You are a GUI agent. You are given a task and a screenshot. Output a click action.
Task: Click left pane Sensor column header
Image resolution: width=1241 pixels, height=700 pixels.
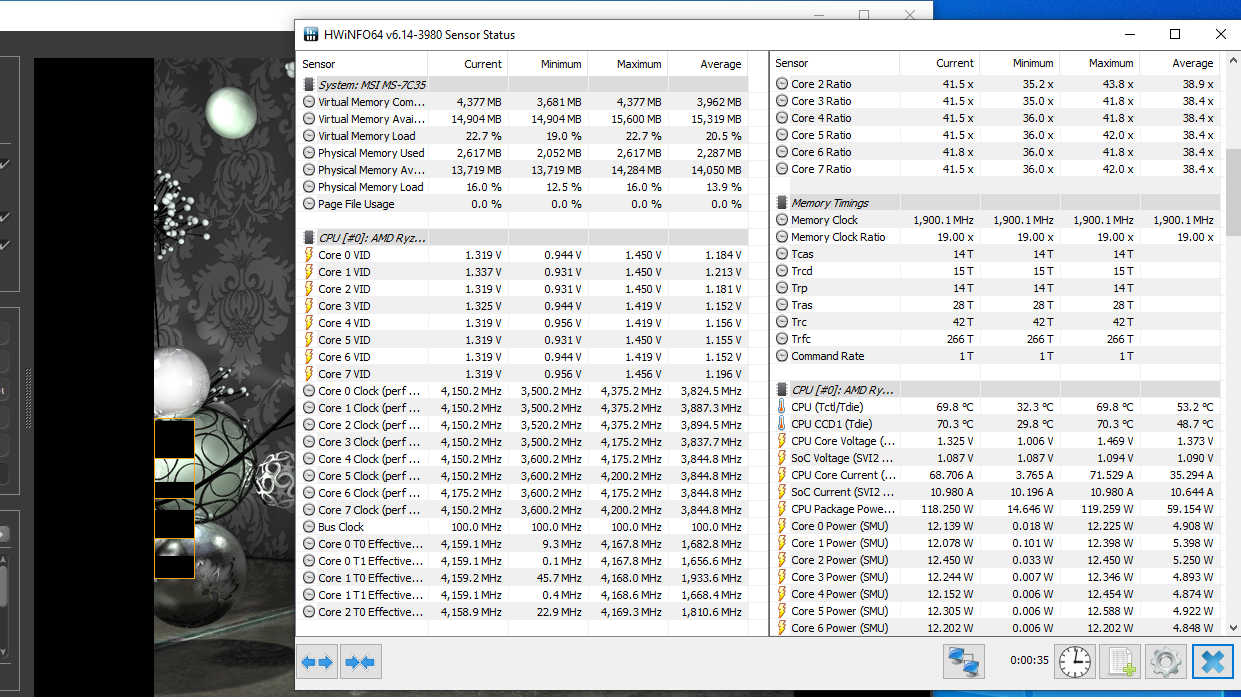click(363, 63)
